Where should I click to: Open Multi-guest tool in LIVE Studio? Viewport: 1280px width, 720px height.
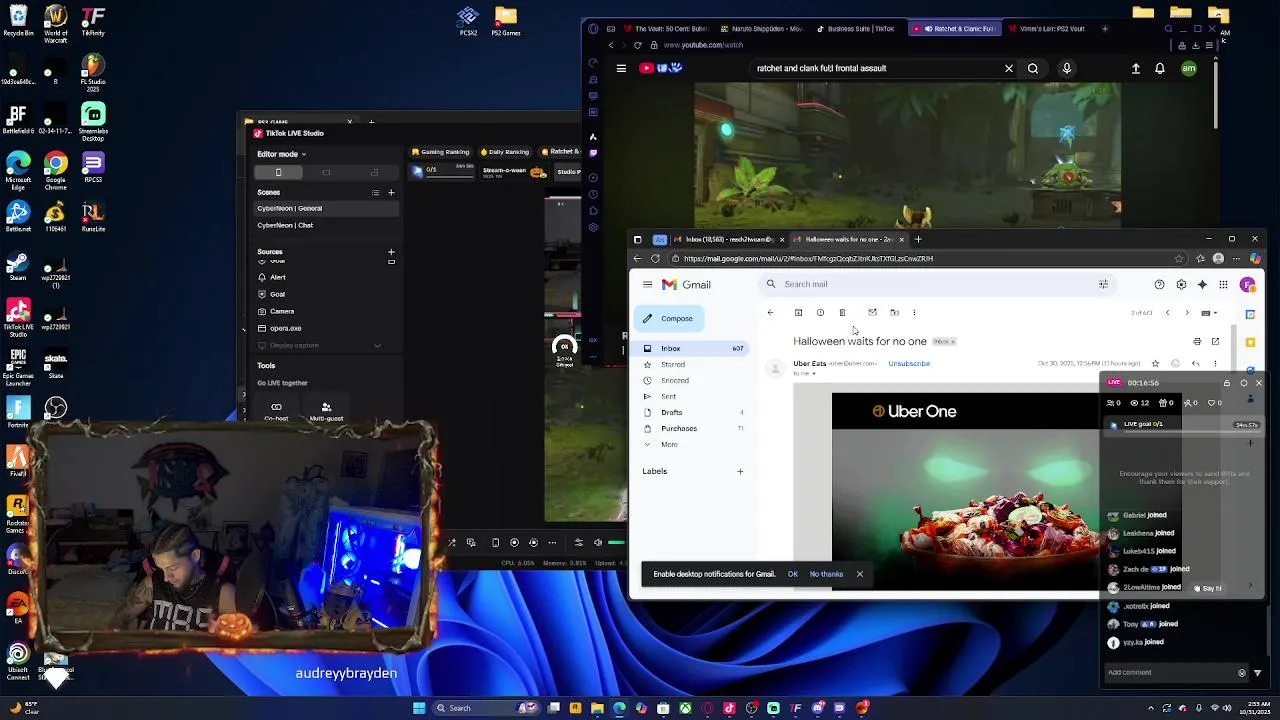tap(326, 412)
